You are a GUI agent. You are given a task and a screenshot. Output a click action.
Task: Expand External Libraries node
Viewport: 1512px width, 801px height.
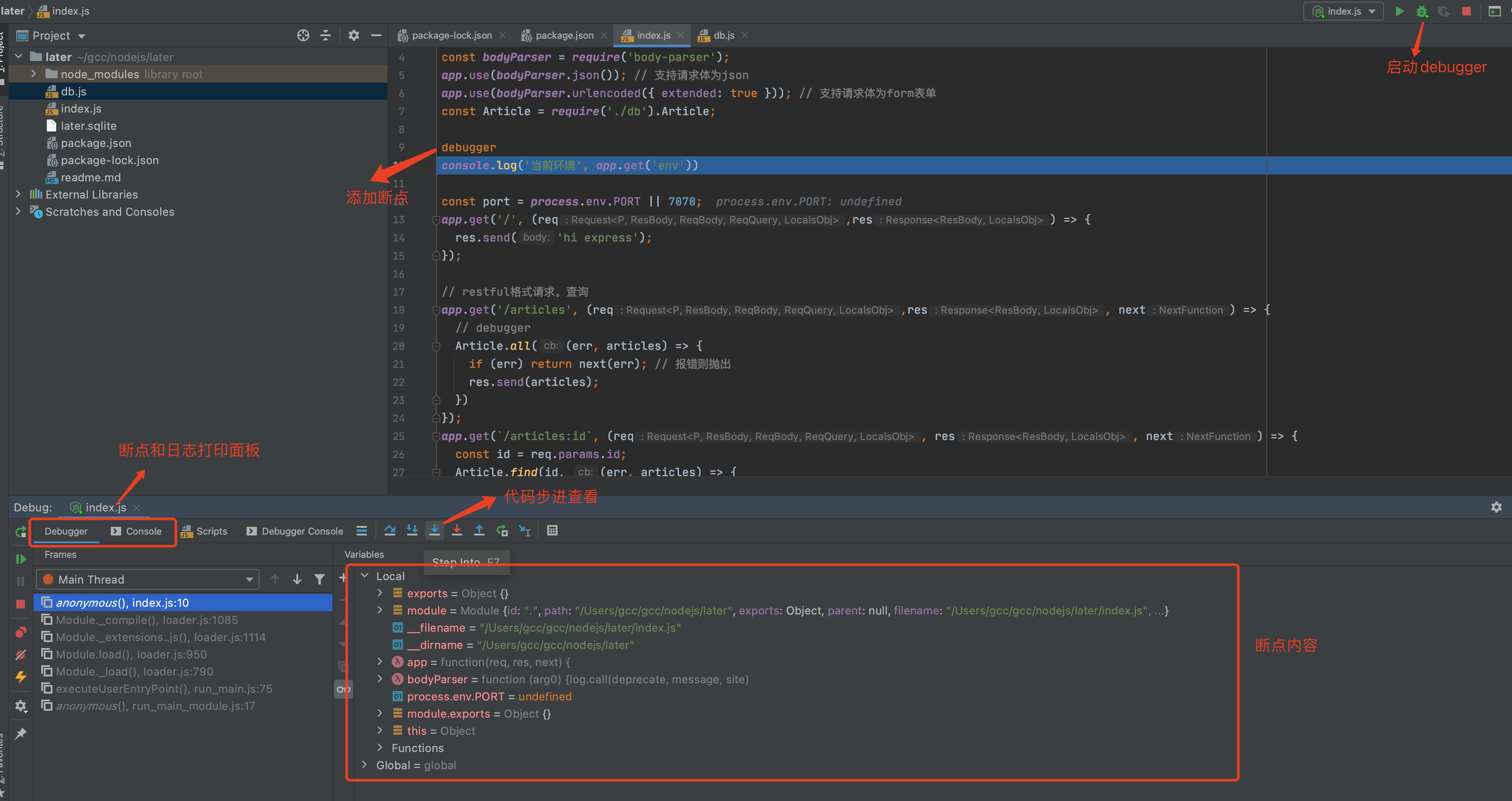tap(18, 194)
